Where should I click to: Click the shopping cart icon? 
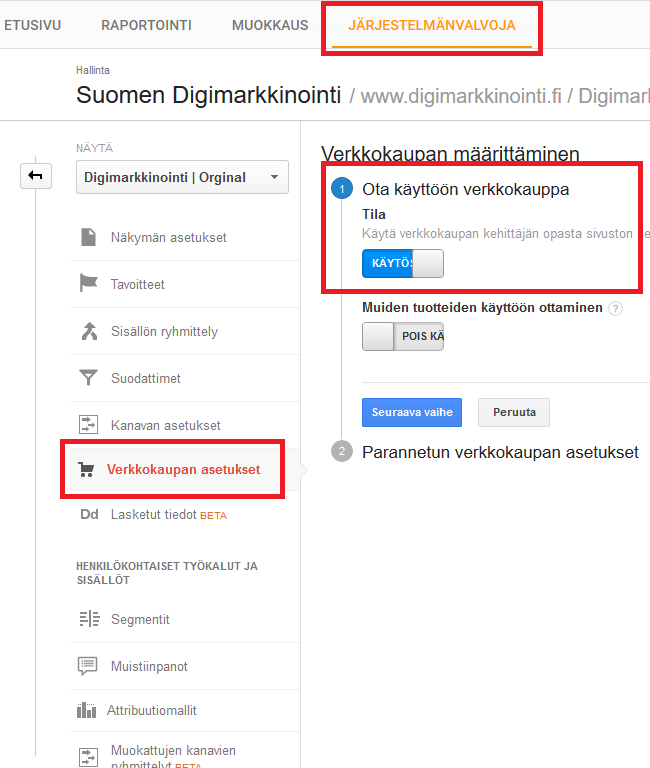86,469
